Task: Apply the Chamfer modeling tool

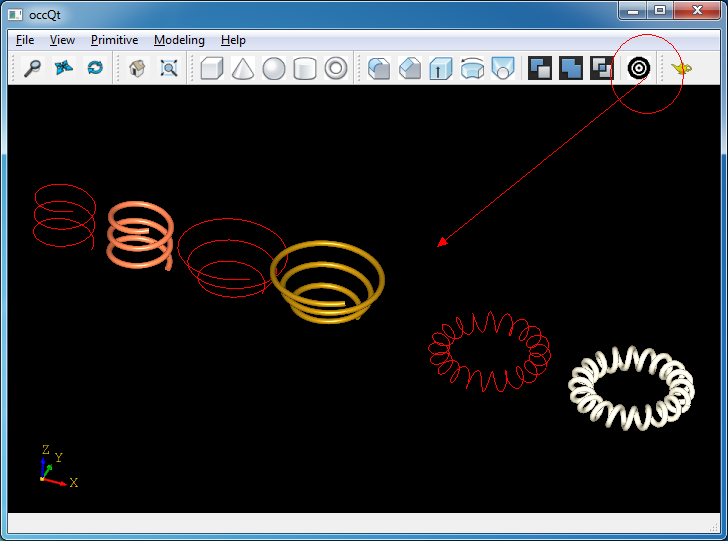Action: pos(410,68)
